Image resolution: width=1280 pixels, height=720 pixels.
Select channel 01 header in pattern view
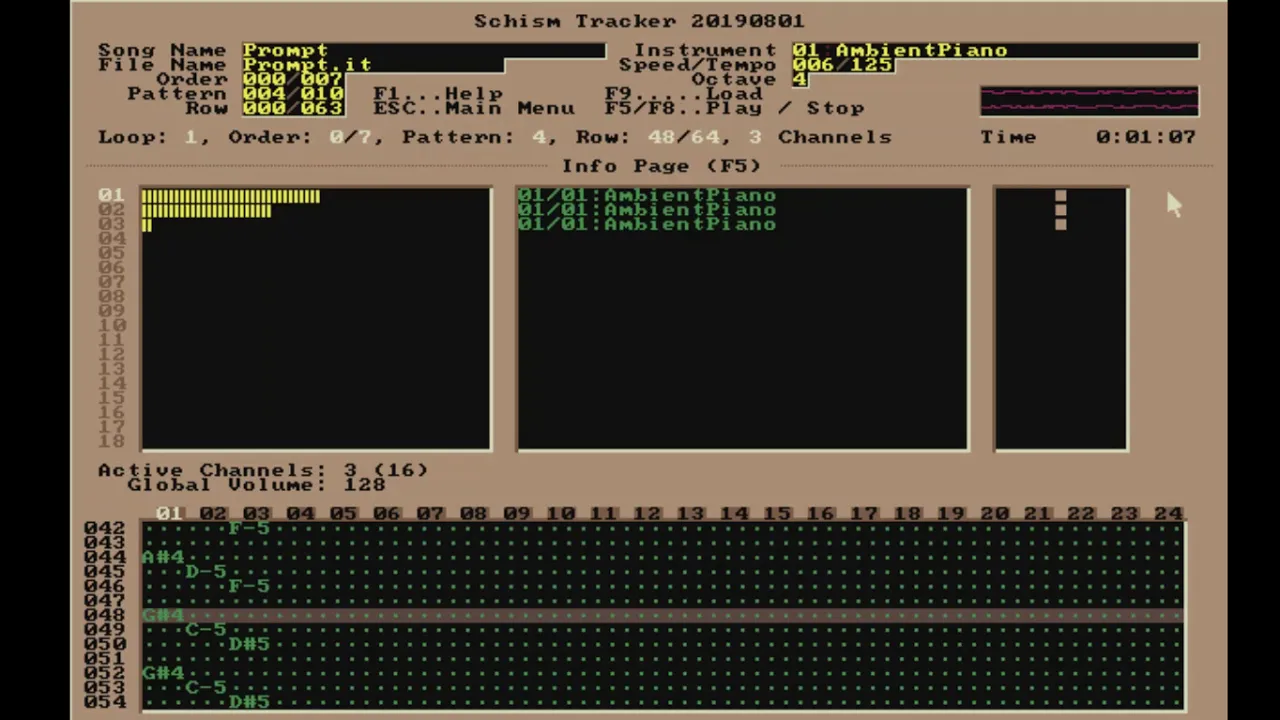(169, 513)
